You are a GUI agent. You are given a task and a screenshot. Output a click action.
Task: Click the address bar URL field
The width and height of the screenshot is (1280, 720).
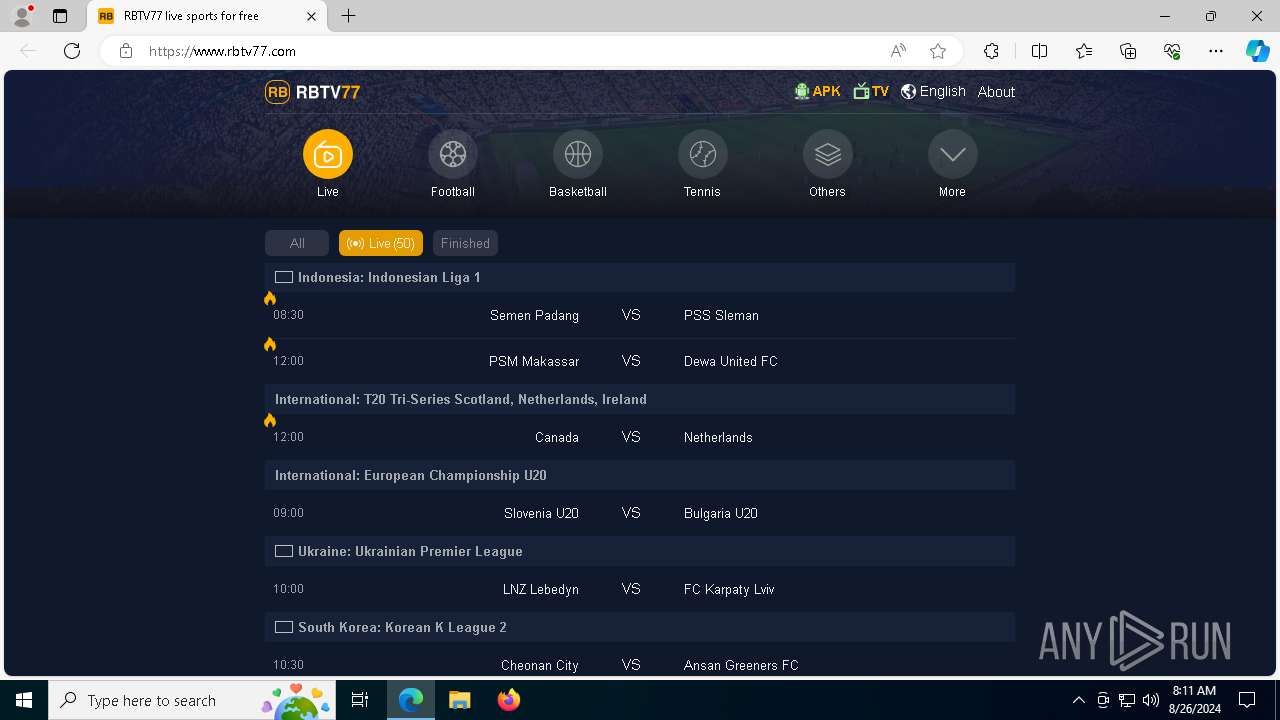(510, 51)
